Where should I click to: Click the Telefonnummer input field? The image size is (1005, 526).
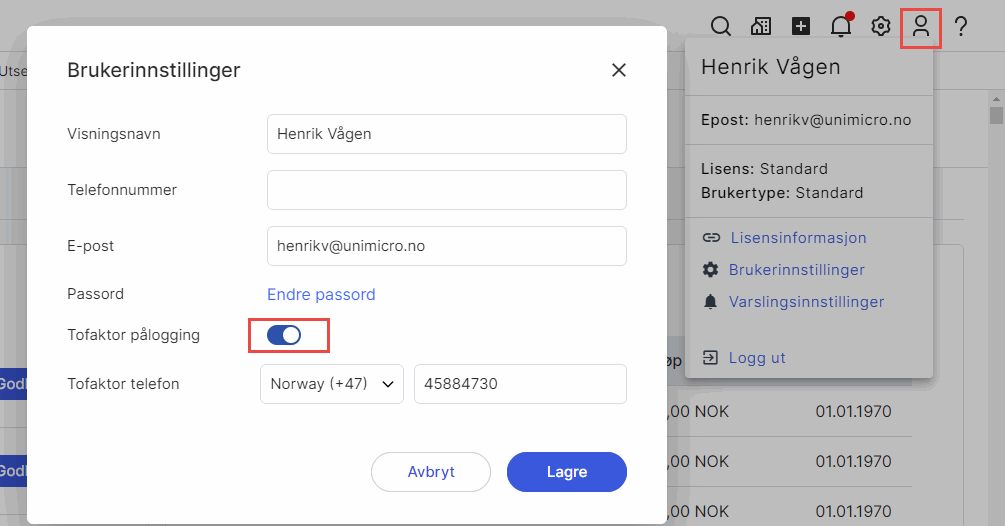tap(446, 190)
